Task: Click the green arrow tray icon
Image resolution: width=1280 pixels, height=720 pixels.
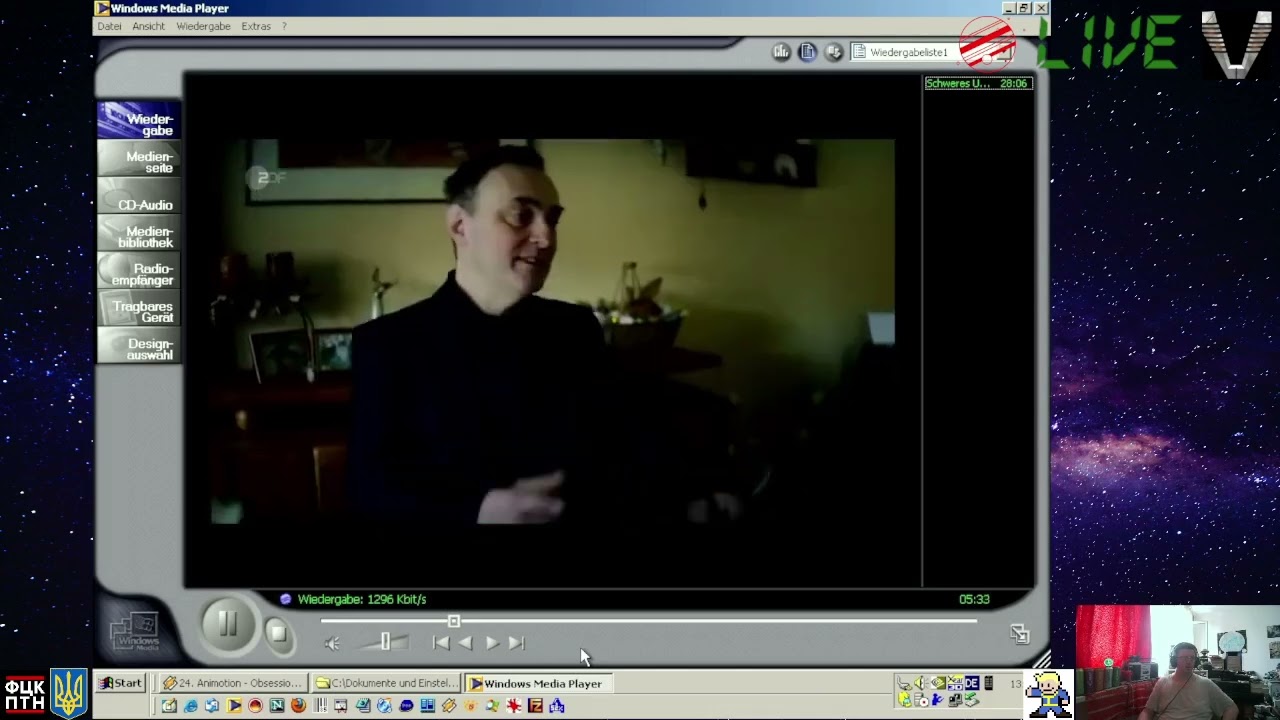Action: (x=971, y=700)
